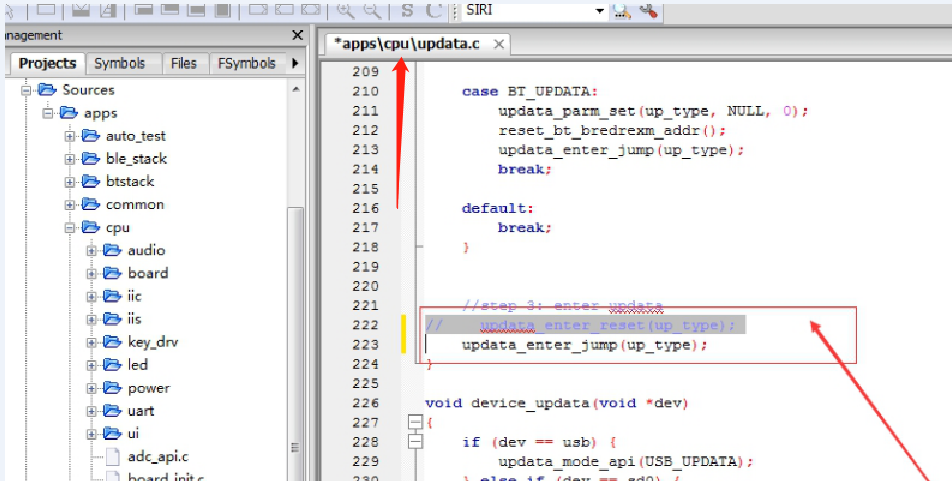Screen dimensions: 952x481
Task: Click the 'updata_parm_set(up_type, NULL, 0);' line
Action: point(653,111)
